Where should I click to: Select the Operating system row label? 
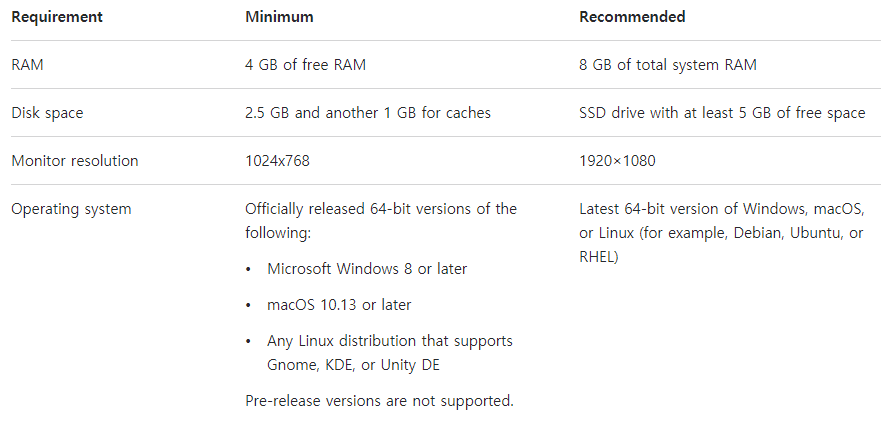tap(71, 209)
